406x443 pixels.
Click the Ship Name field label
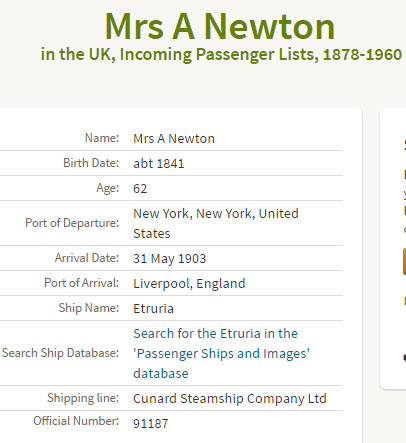tap(89, 308)
